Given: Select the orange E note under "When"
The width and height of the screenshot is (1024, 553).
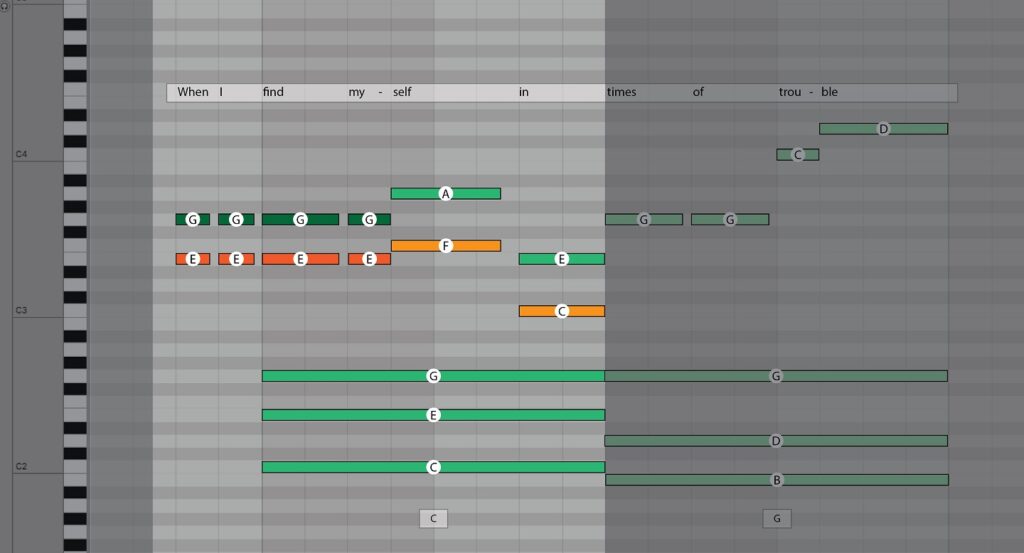Looking at the screenshot, I should point(193,259).
